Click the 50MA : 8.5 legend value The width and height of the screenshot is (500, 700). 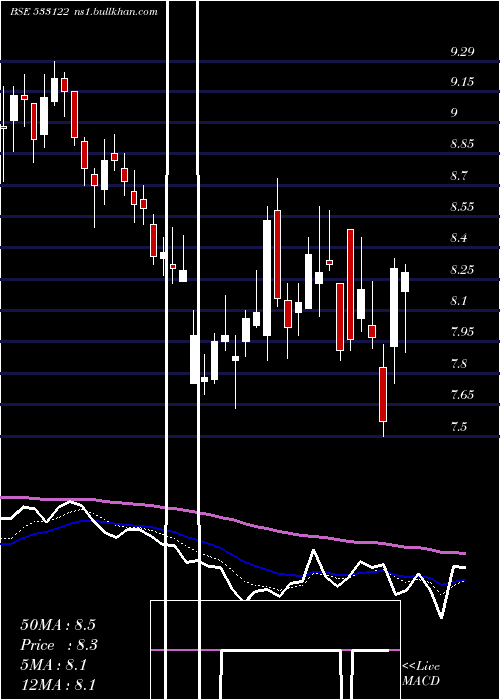pos(58,624)
